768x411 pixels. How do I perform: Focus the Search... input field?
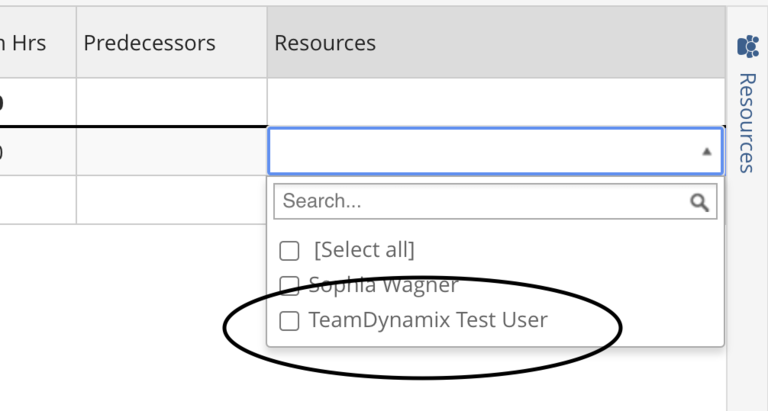coord(480,201)
